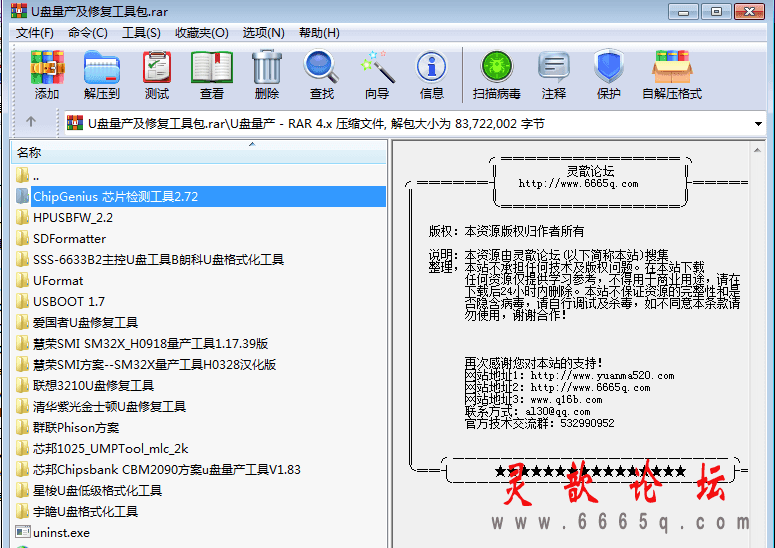
Task: Select 芯邦Chipsbank CBM2090方案 folder
Action: point(167,469)
